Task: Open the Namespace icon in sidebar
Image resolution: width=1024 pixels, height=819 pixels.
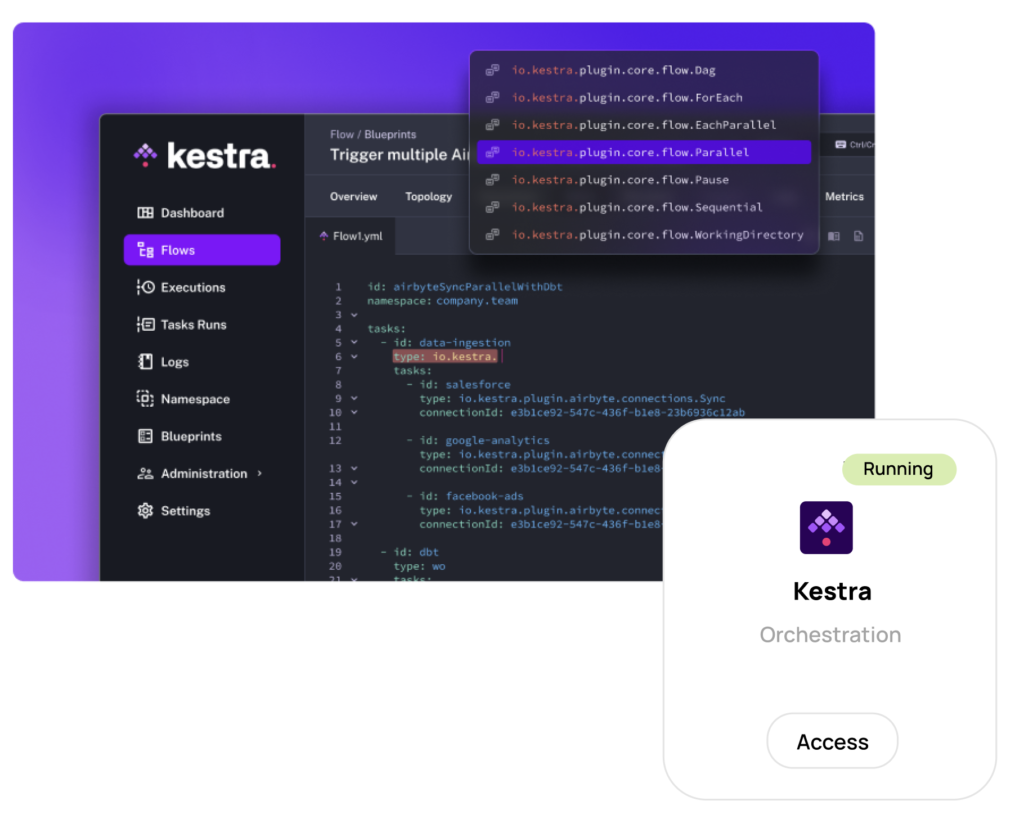Action: tap(146, 398)
